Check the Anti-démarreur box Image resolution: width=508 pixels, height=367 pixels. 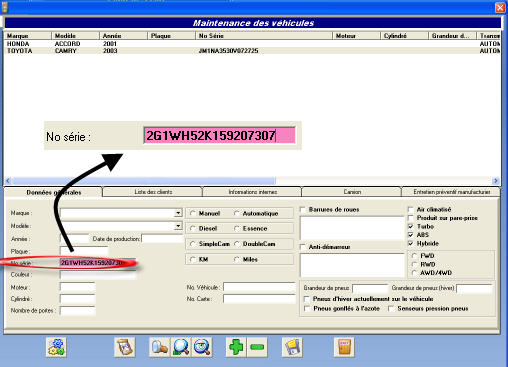point(303,247)
